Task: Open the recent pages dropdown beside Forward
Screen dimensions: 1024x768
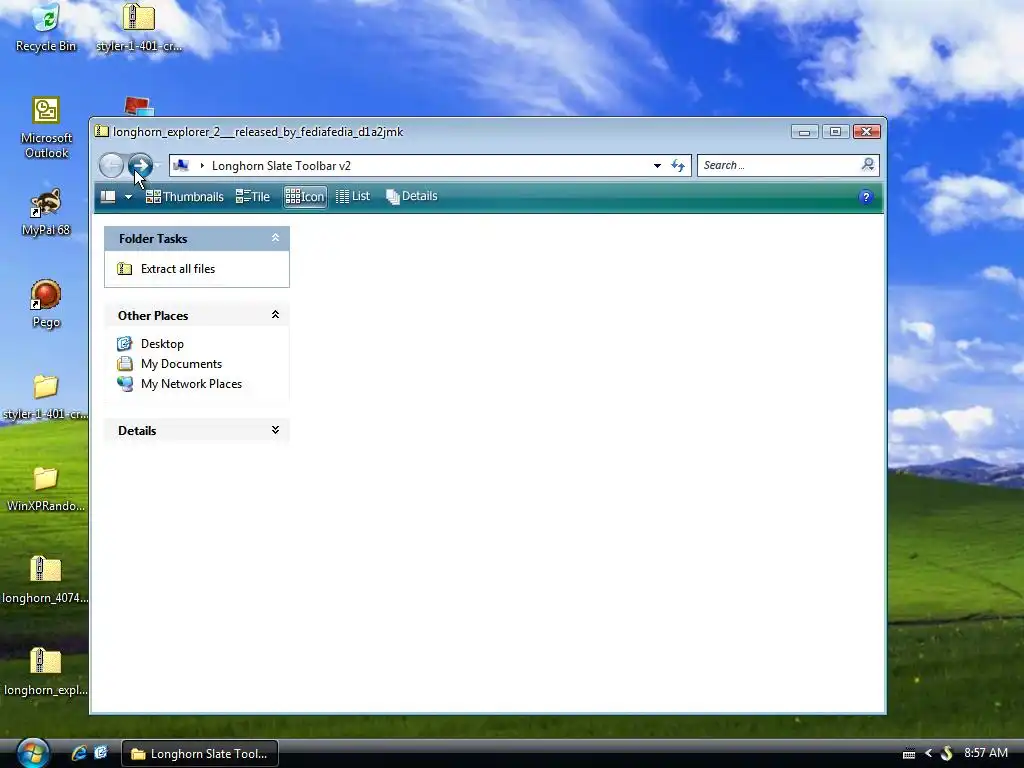Action: [157, 165]
